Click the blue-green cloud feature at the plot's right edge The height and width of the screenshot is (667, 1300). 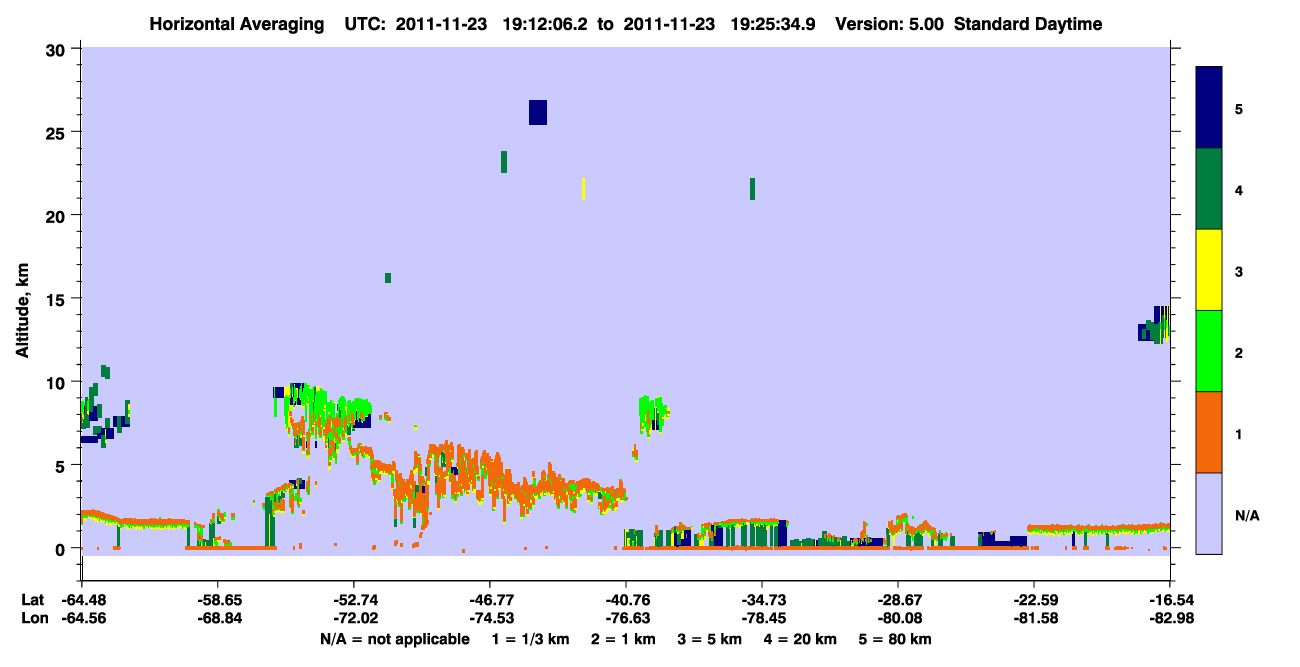click(x=1154, y=325)
